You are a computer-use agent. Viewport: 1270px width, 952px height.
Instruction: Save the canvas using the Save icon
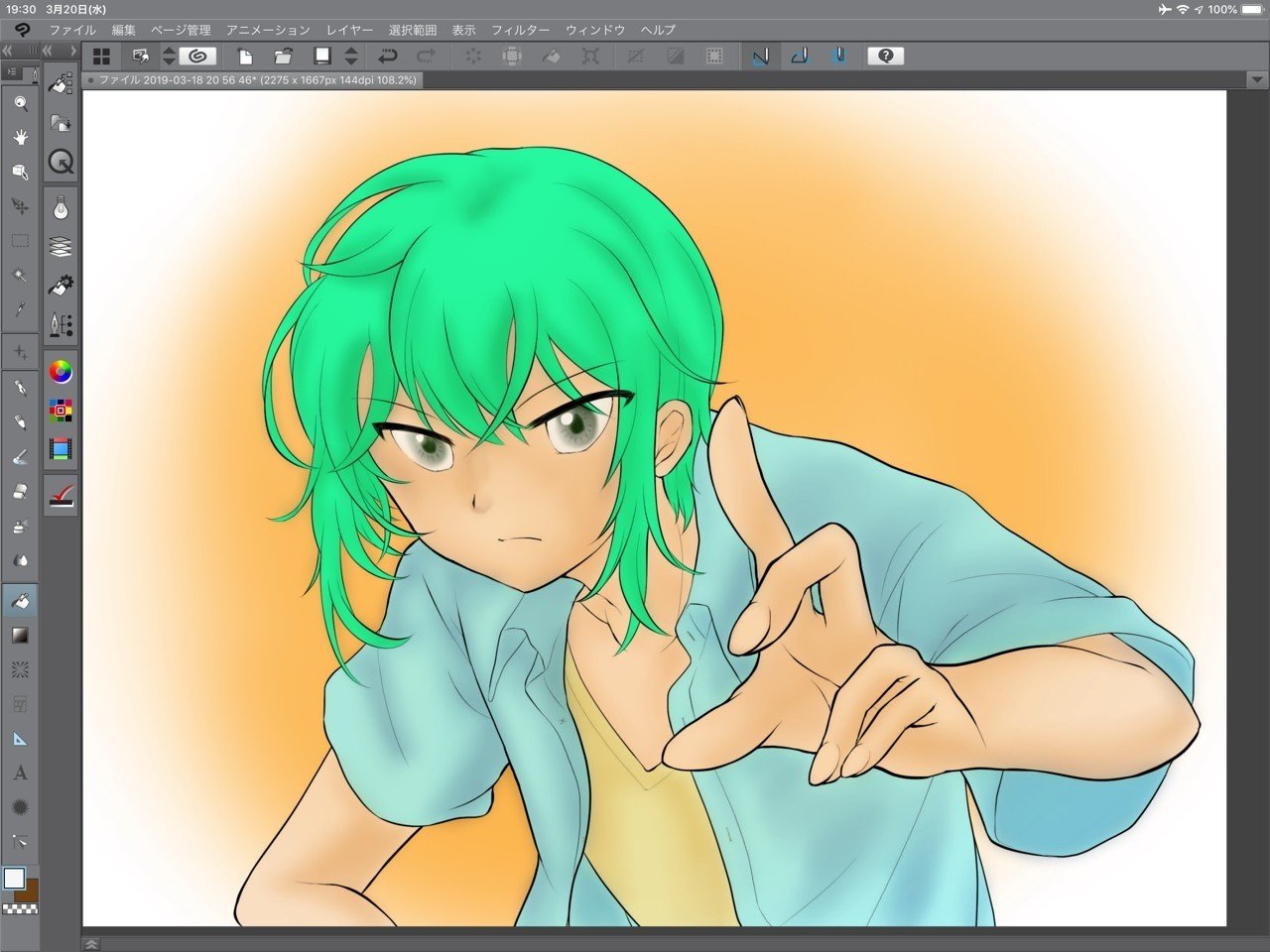click(x=322, y=57)
